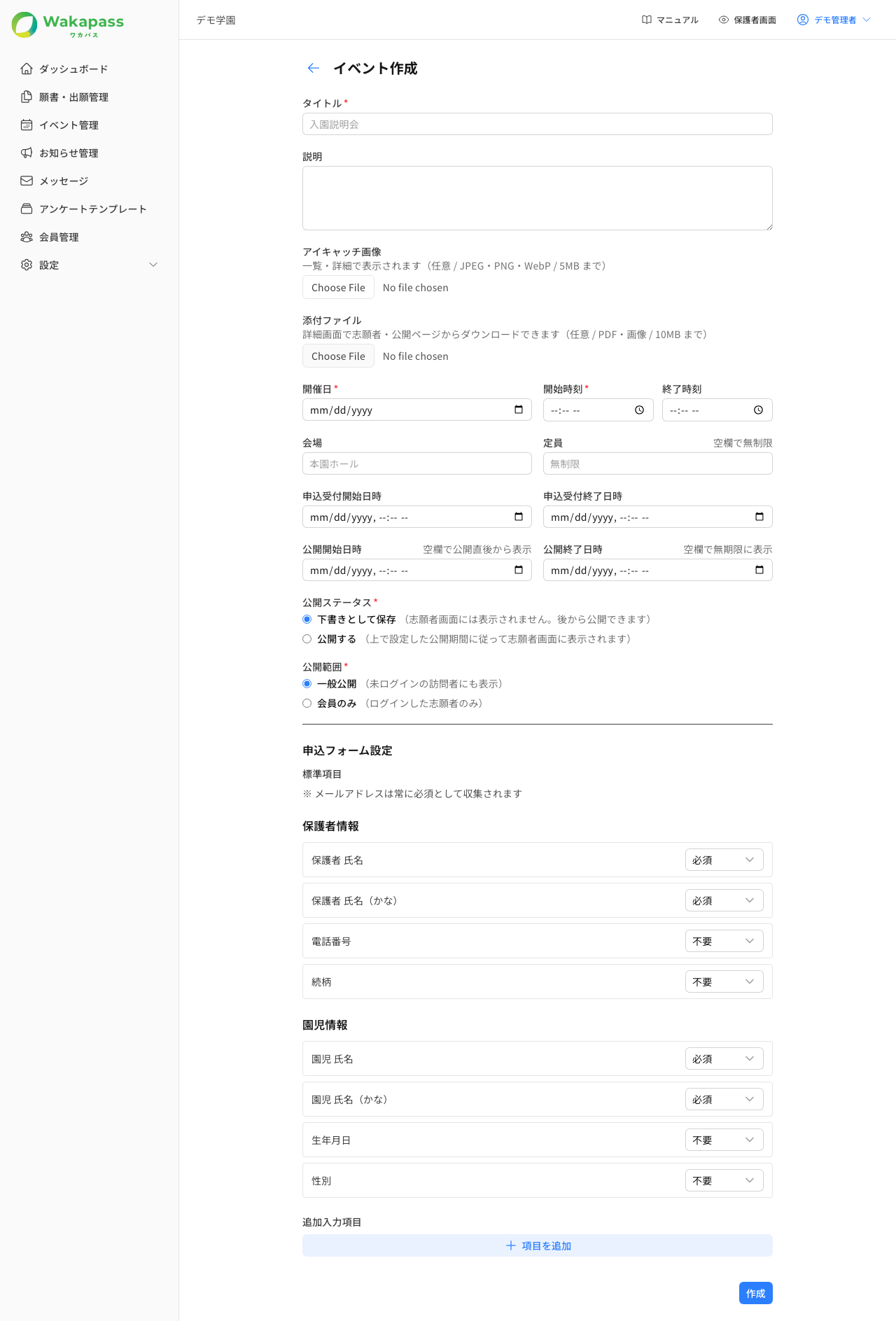896x1321 pixels.
Task: Go to ダッシュボード in sidebar
Action: [89, 69]
